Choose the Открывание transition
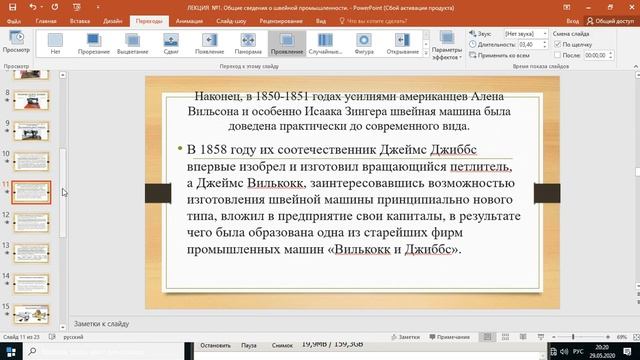 [x=402, y=43]
